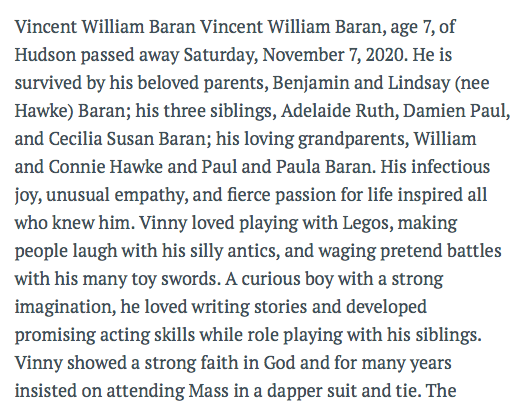Click the word "Mass" in the last line

209,391
